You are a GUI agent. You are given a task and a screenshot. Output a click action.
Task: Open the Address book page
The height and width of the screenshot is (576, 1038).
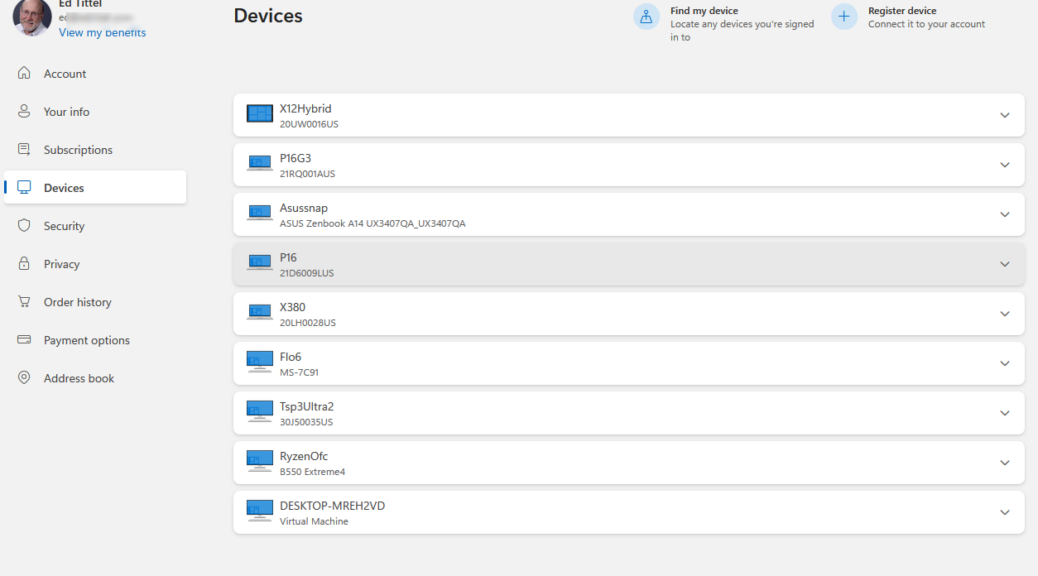(95, 378)
